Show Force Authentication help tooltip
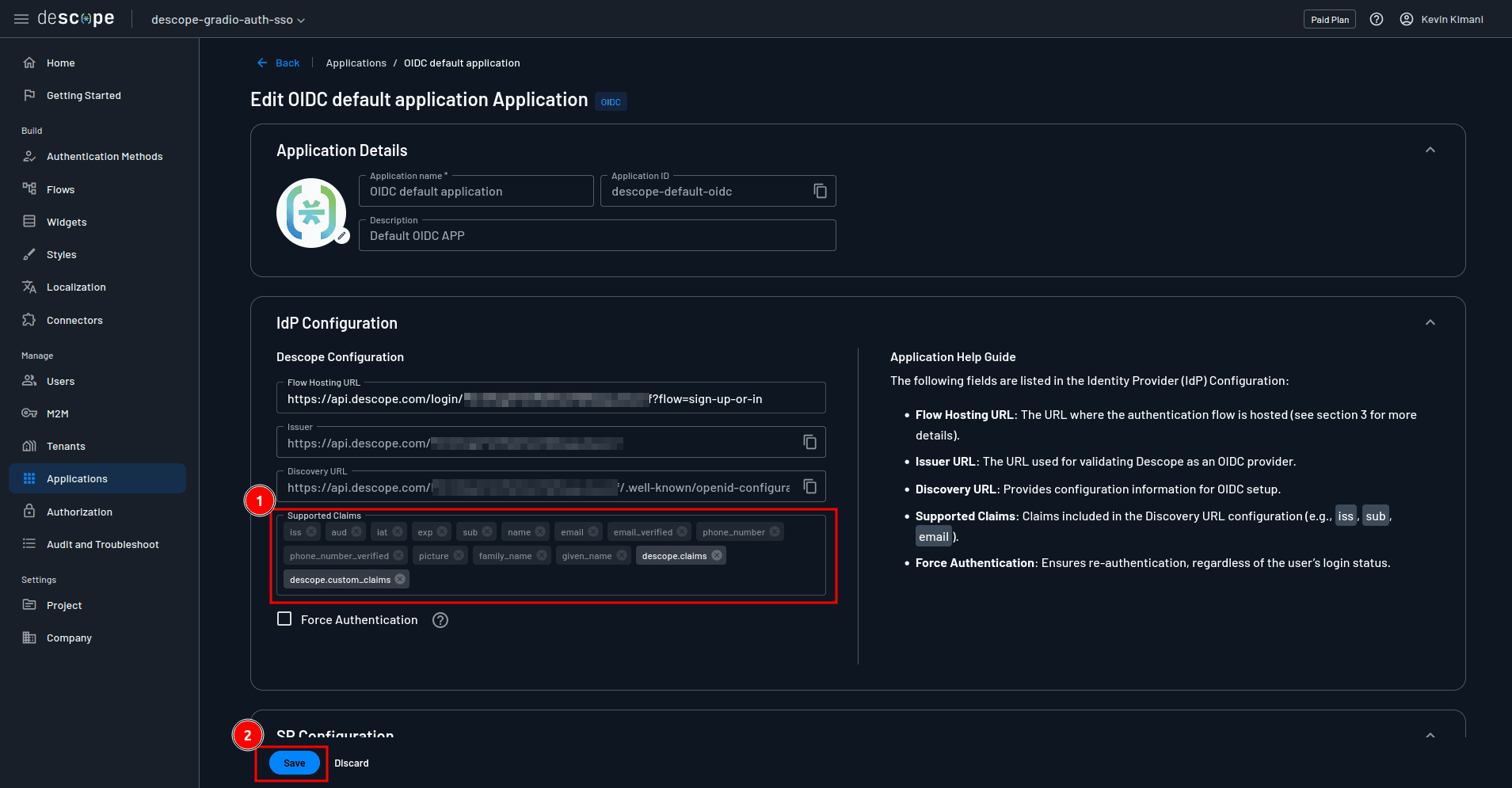 pos(440,620)
